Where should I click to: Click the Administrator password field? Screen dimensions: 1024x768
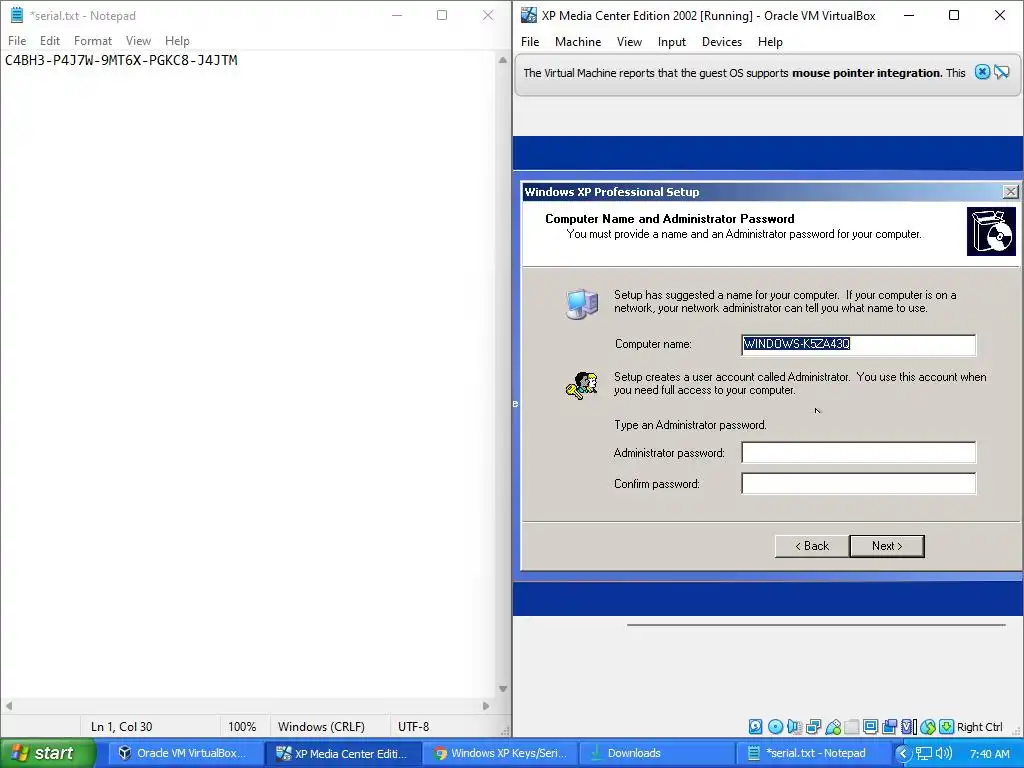(859, 453)
